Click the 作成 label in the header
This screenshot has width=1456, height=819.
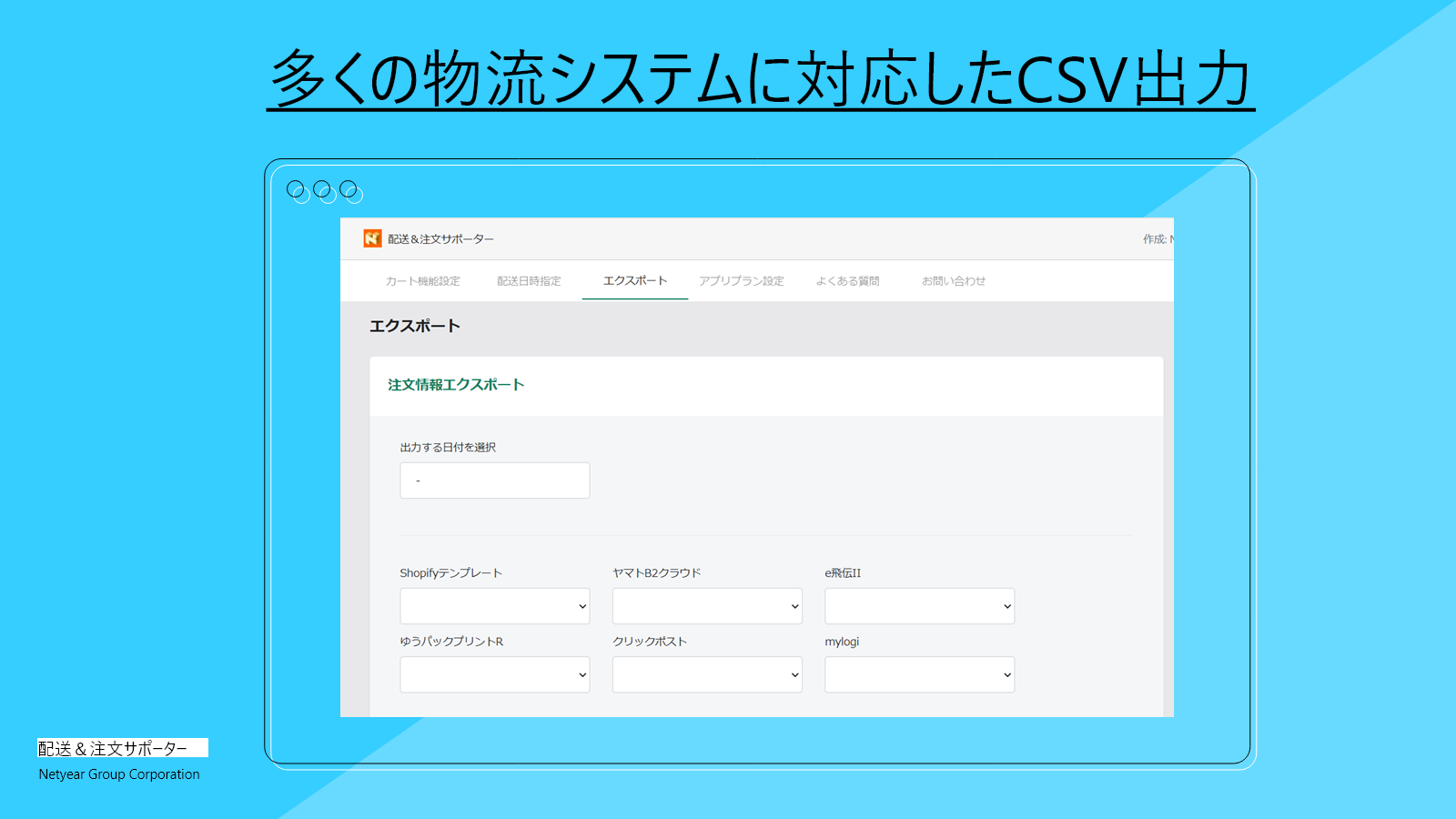(1156, 238)
